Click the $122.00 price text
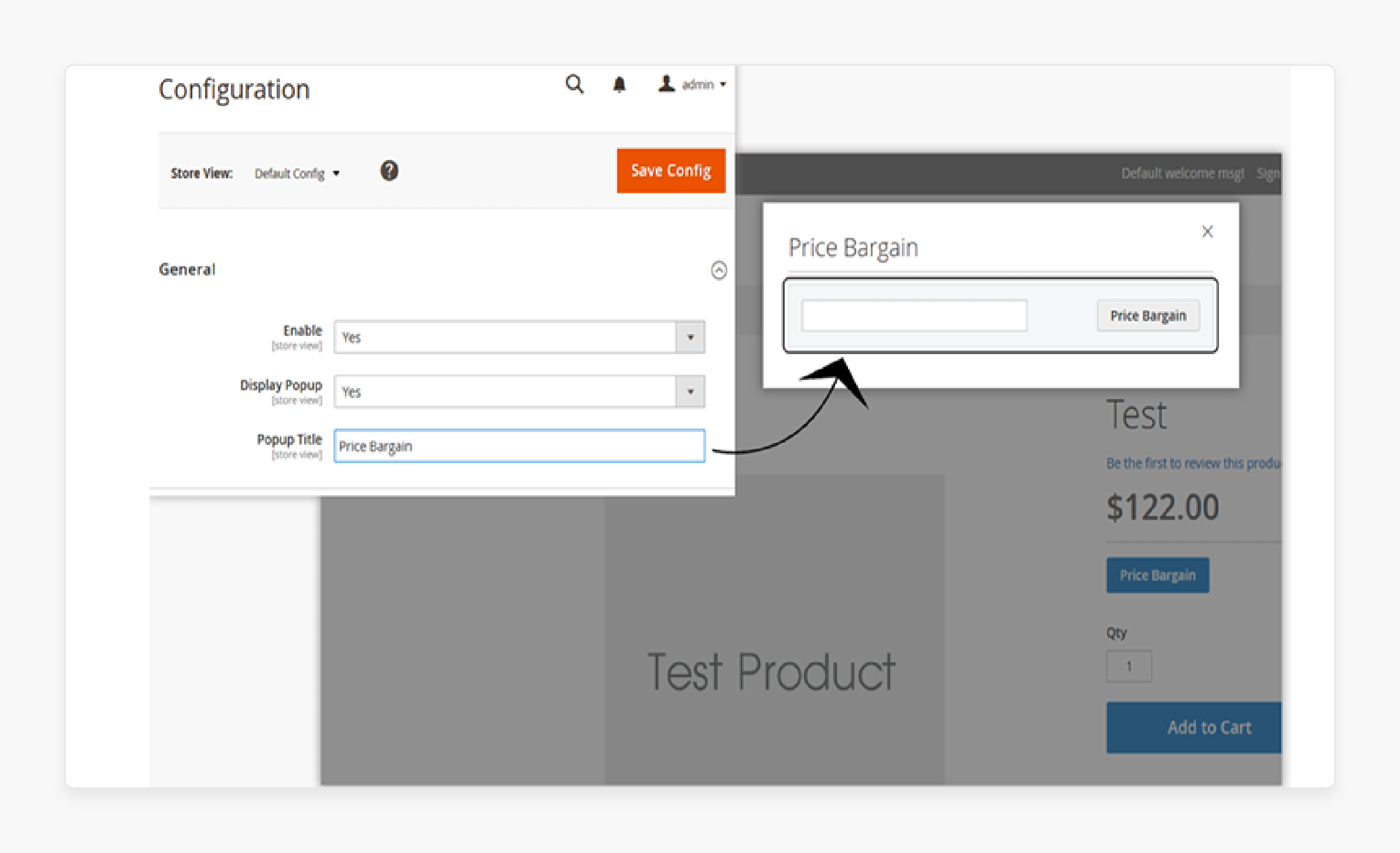 point(1163,507)
